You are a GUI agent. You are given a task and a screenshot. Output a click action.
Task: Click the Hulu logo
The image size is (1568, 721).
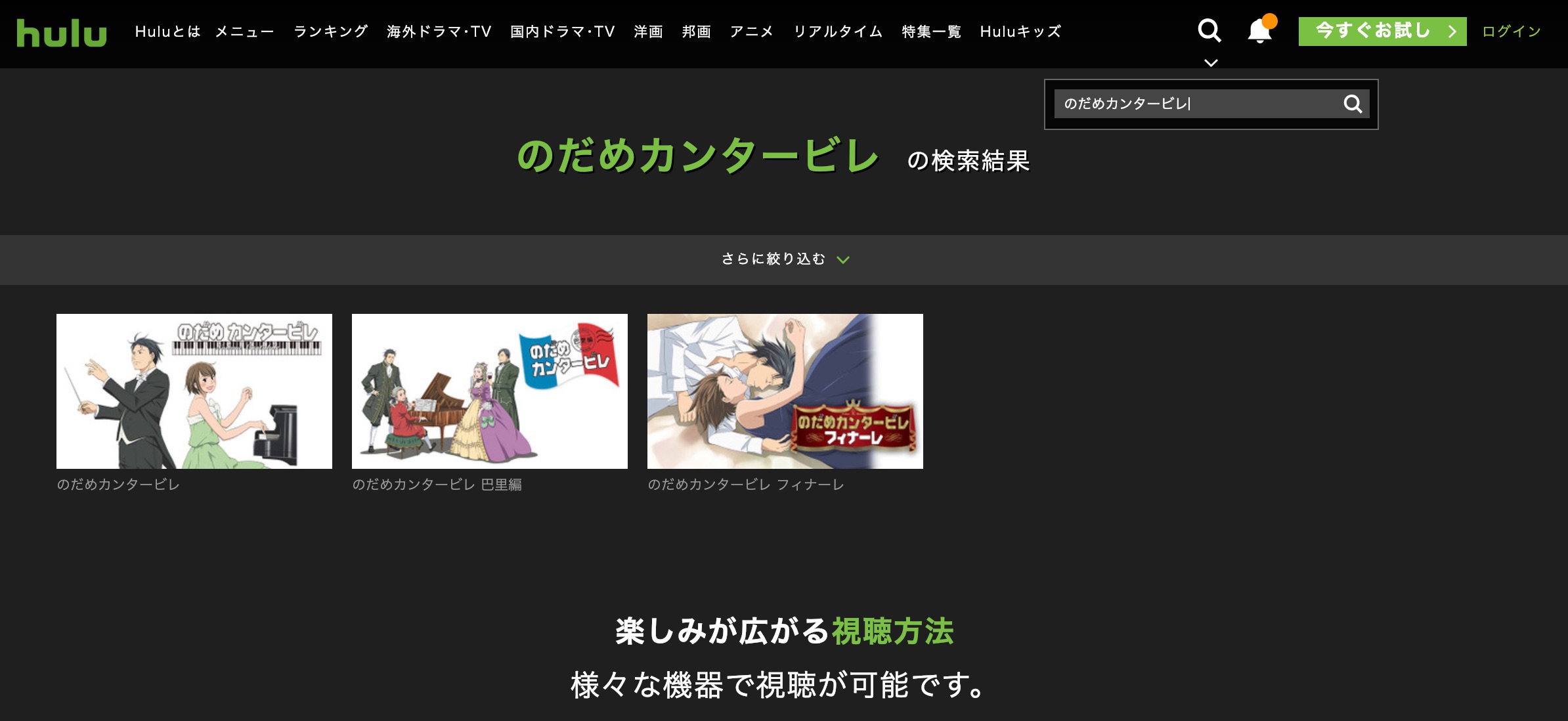coord(62,32)
